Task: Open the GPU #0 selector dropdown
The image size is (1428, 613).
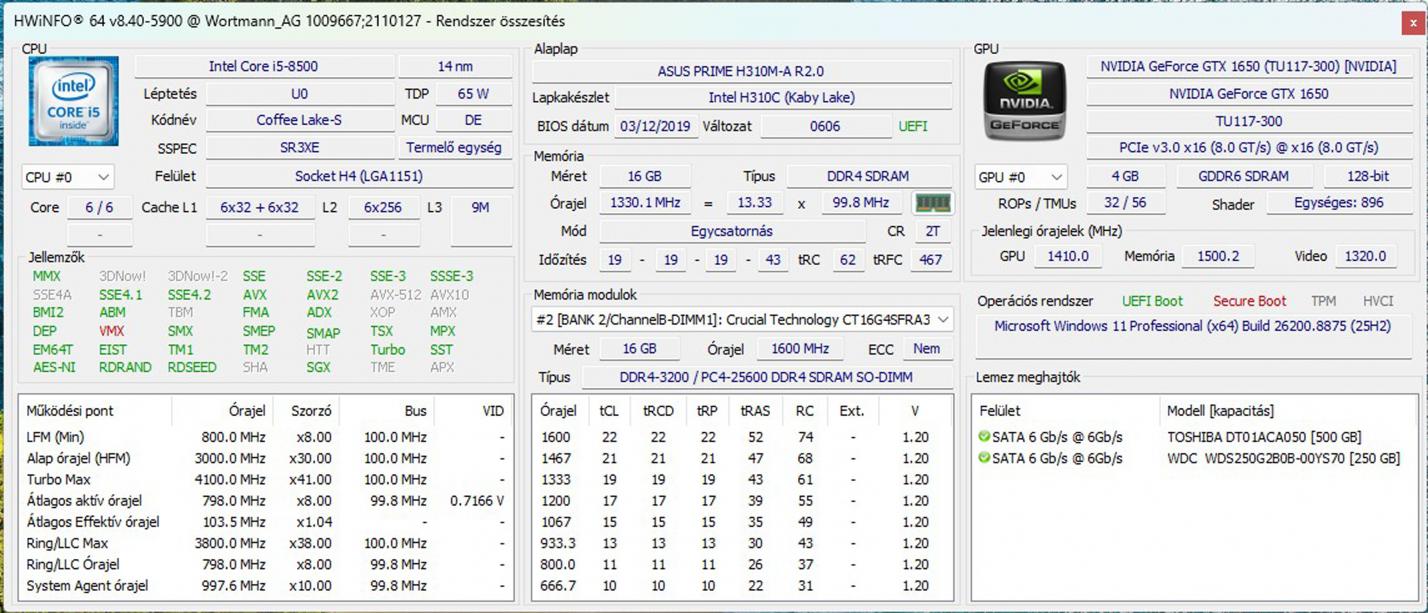Action: [1021, 177]
